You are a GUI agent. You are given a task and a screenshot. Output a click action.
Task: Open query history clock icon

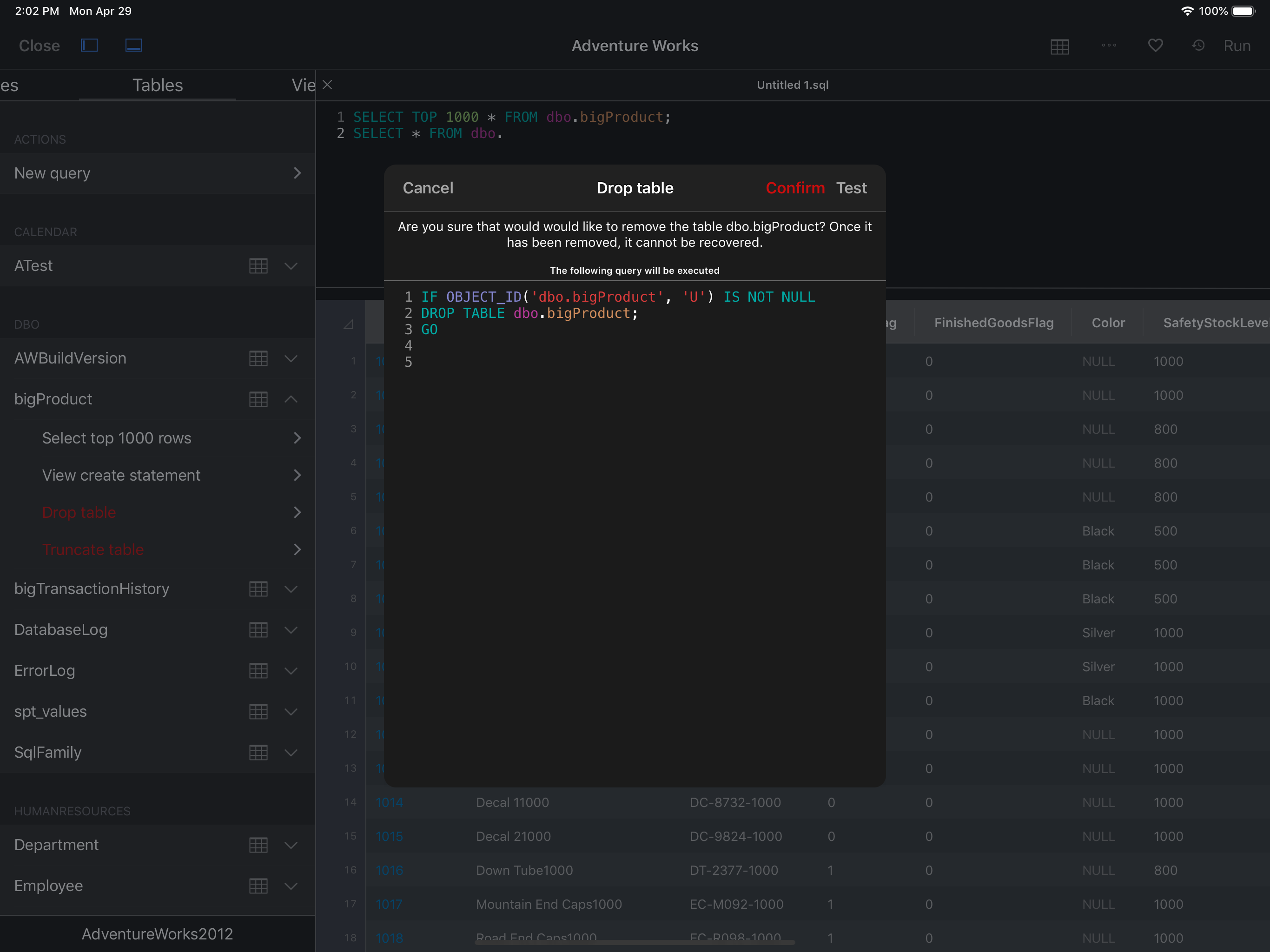(1198, 46)
